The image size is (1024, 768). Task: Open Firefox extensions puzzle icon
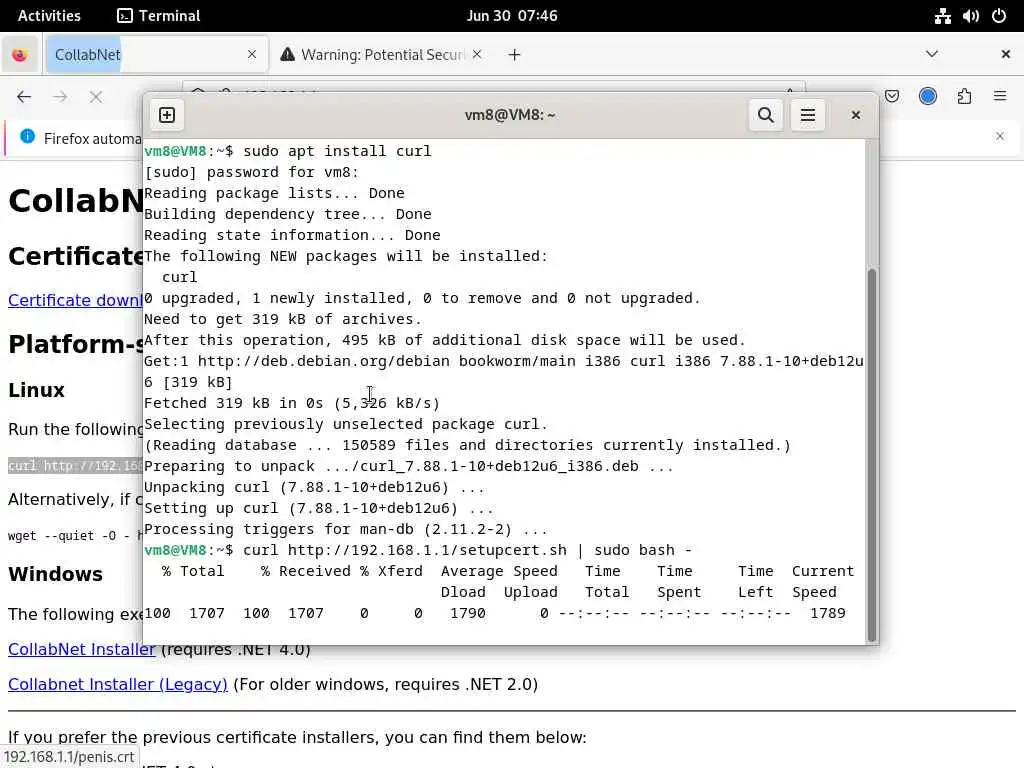[x=964, y=97]
